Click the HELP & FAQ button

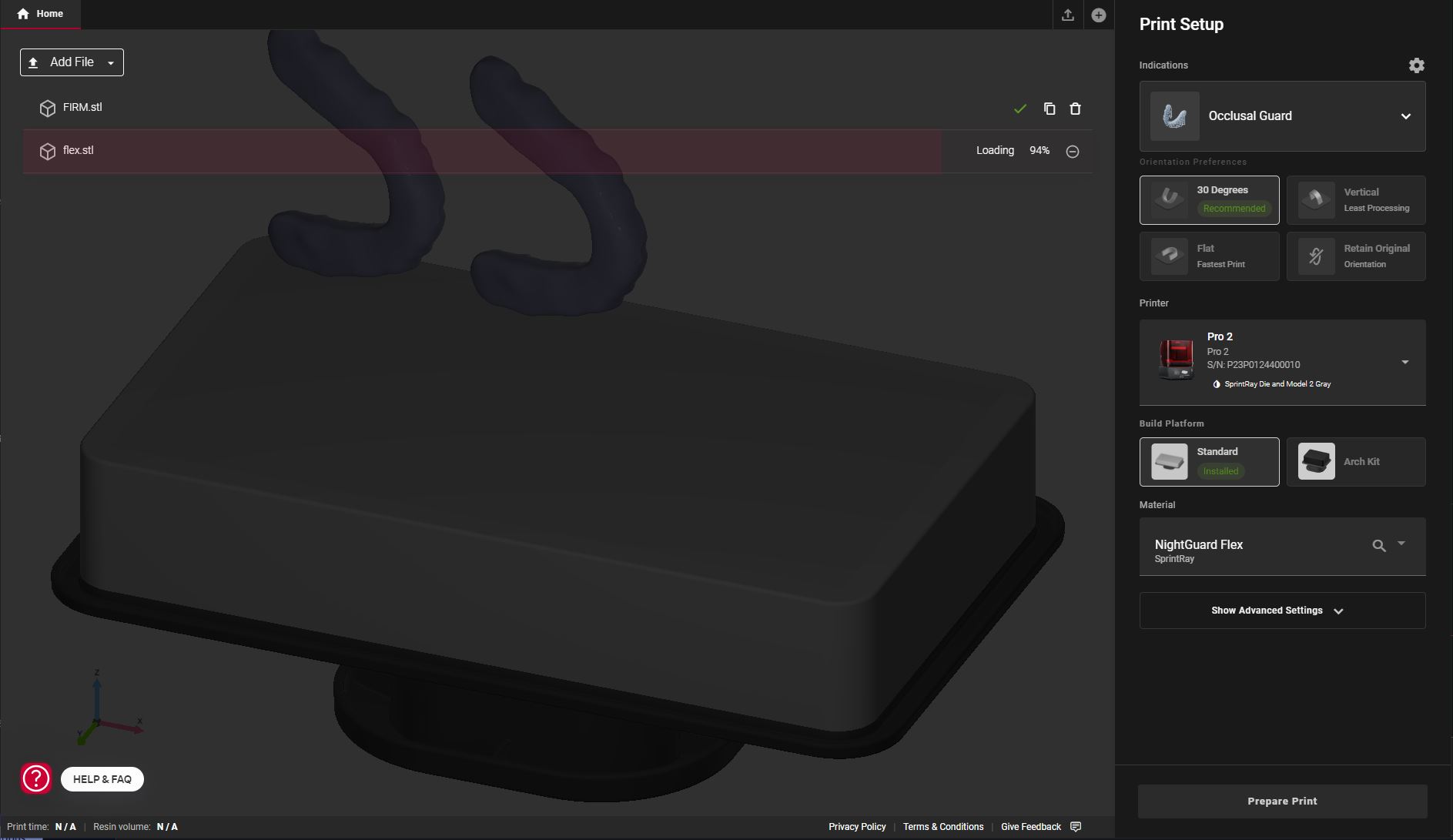pyautogui.click(x=102, y=779)
